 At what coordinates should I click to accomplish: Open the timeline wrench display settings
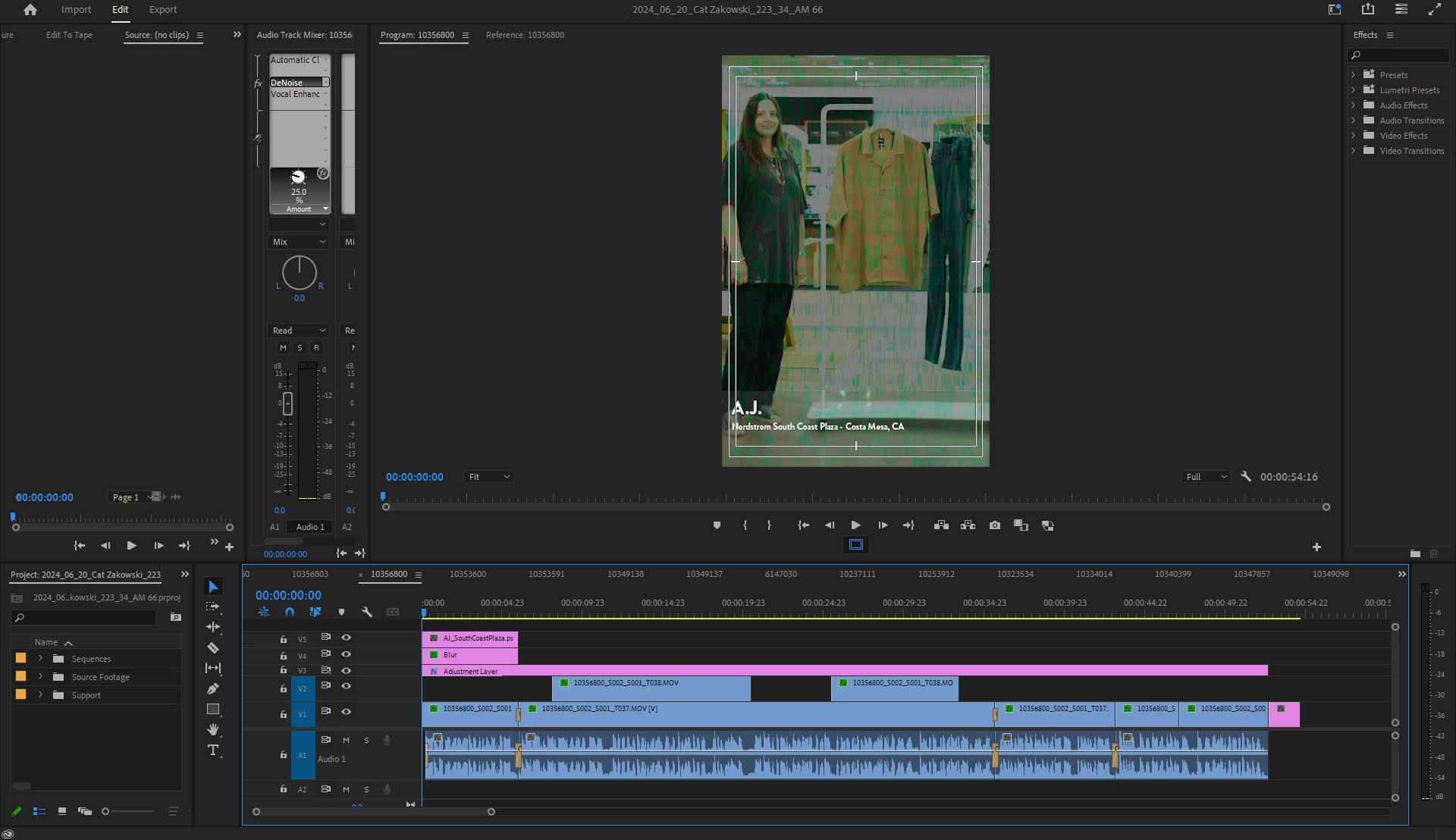pyautogui.click(x=367, y=612)
